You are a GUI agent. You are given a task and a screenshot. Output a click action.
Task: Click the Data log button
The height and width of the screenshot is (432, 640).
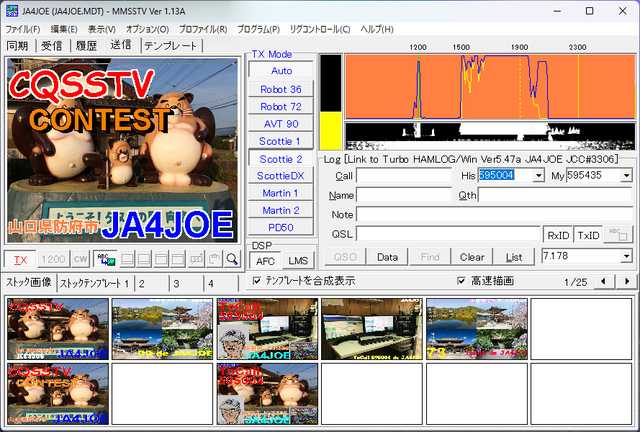[387, 257]
